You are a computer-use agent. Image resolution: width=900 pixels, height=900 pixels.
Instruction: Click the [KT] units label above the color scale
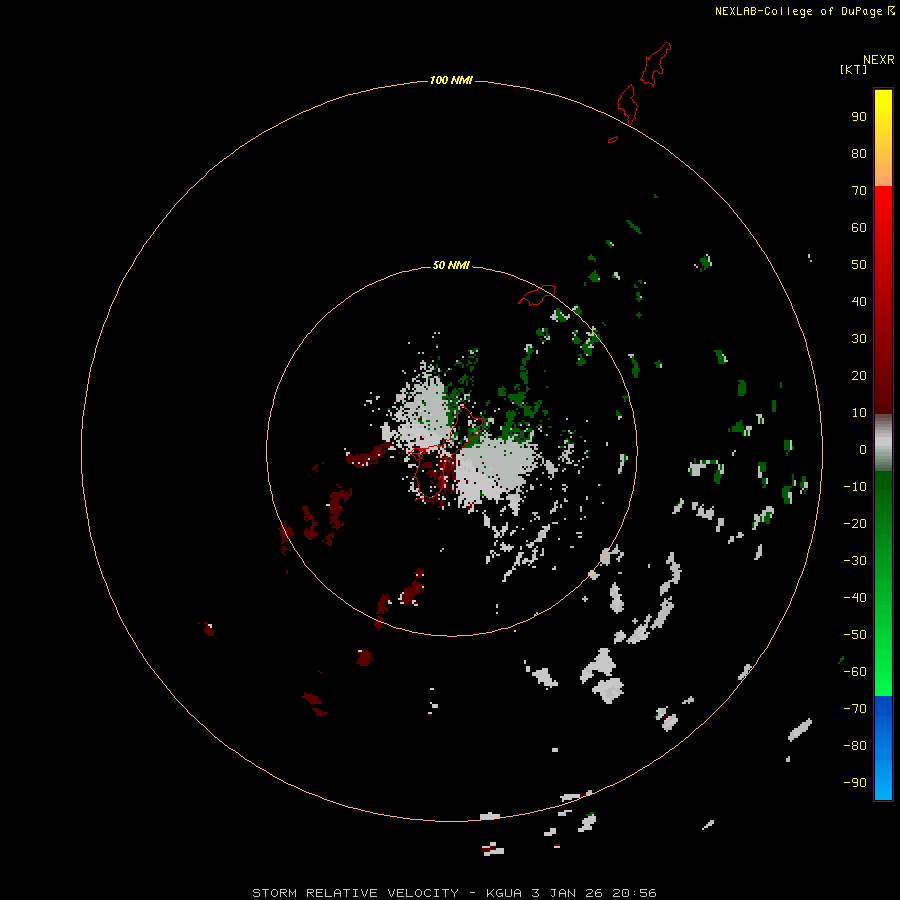[x=853, y=69]
